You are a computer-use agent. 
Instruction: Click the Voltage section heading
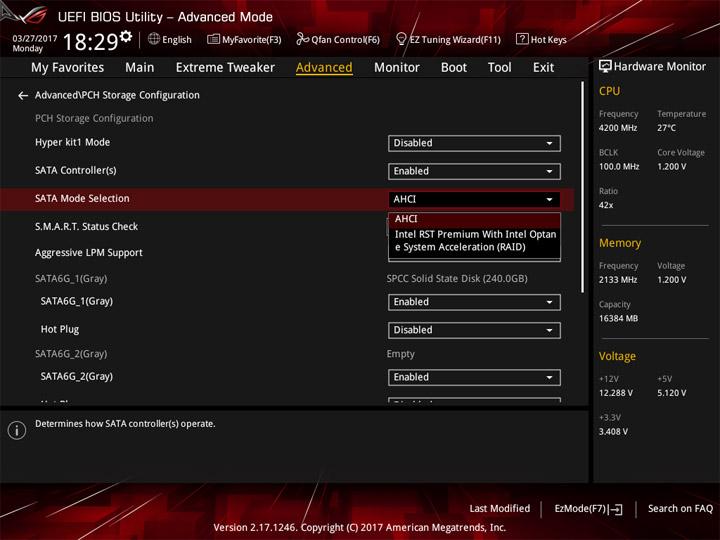point(617,356)
